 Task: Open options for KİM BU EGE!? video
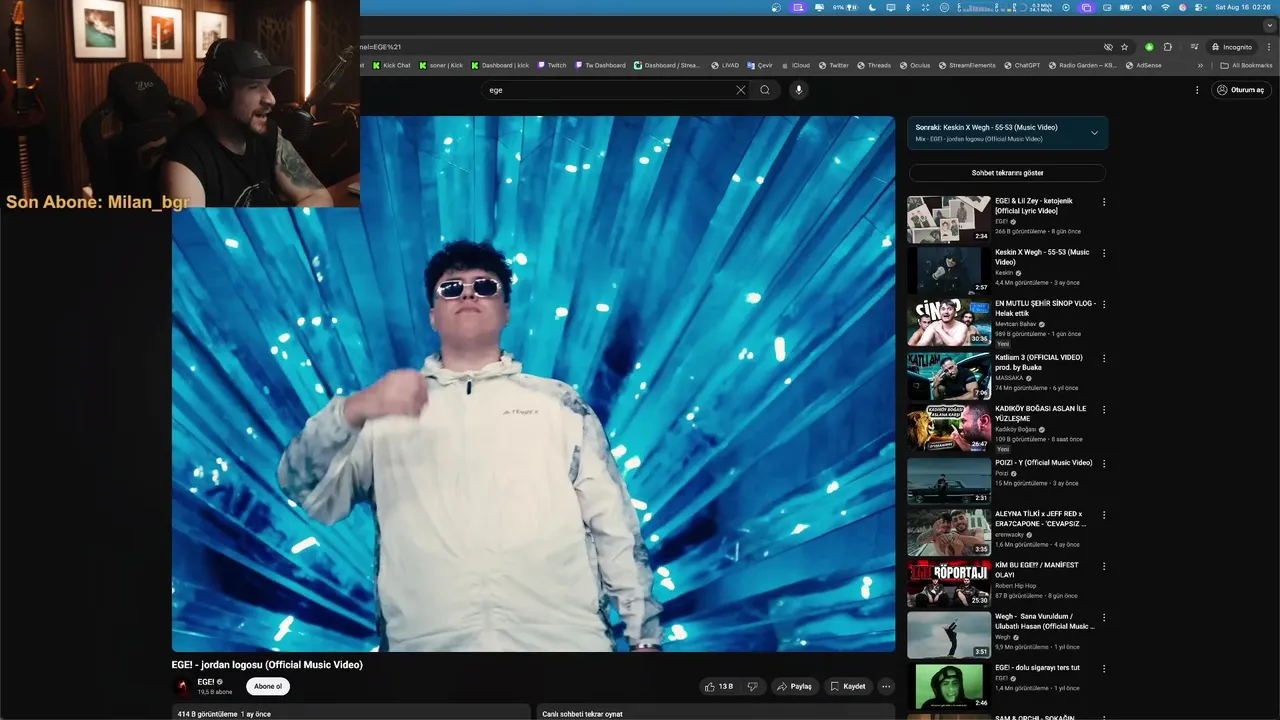[x=1104, y=566]
